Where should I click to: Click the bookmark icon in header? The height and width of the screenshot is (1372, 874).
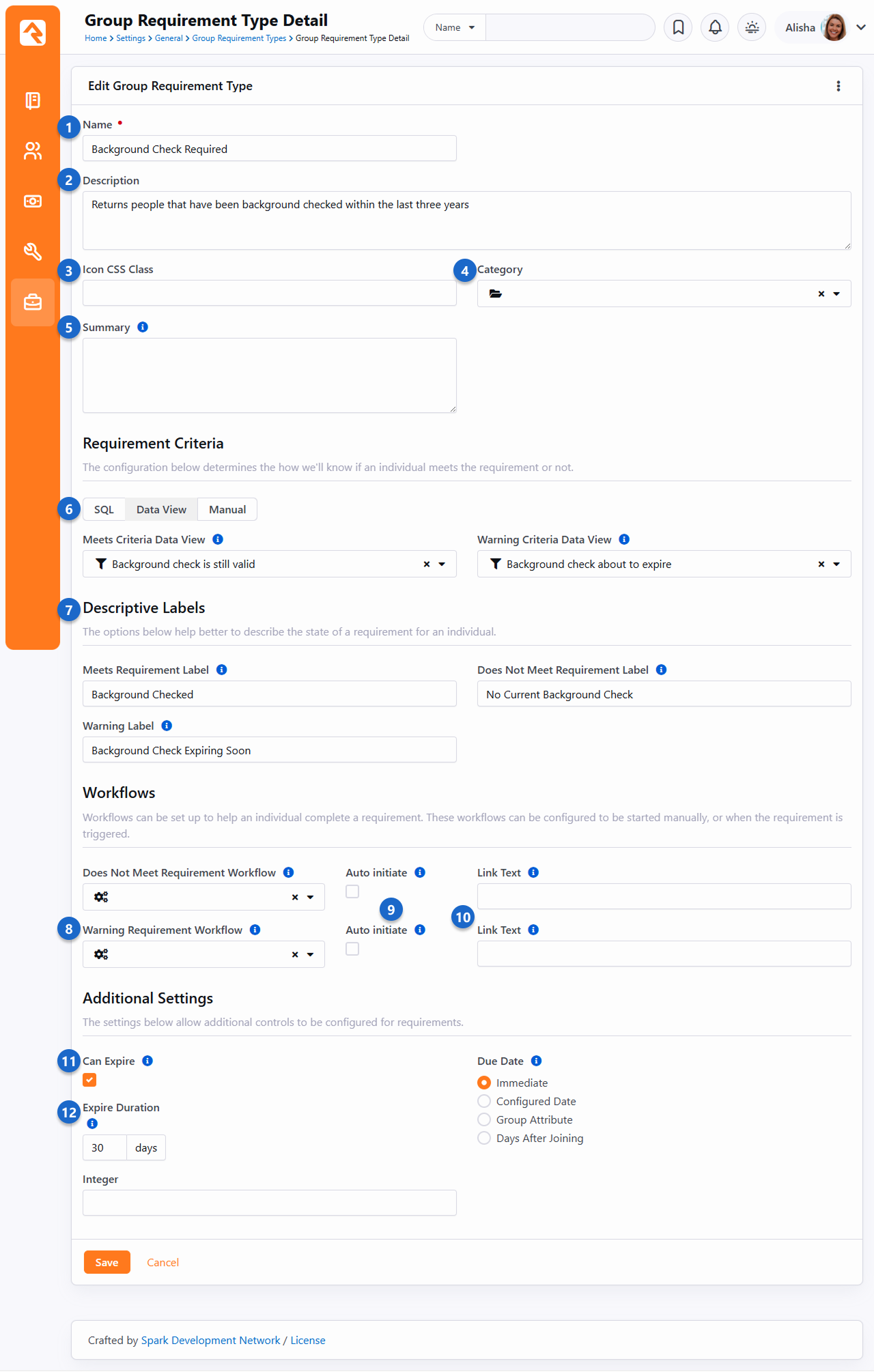(x=678, y=27)
